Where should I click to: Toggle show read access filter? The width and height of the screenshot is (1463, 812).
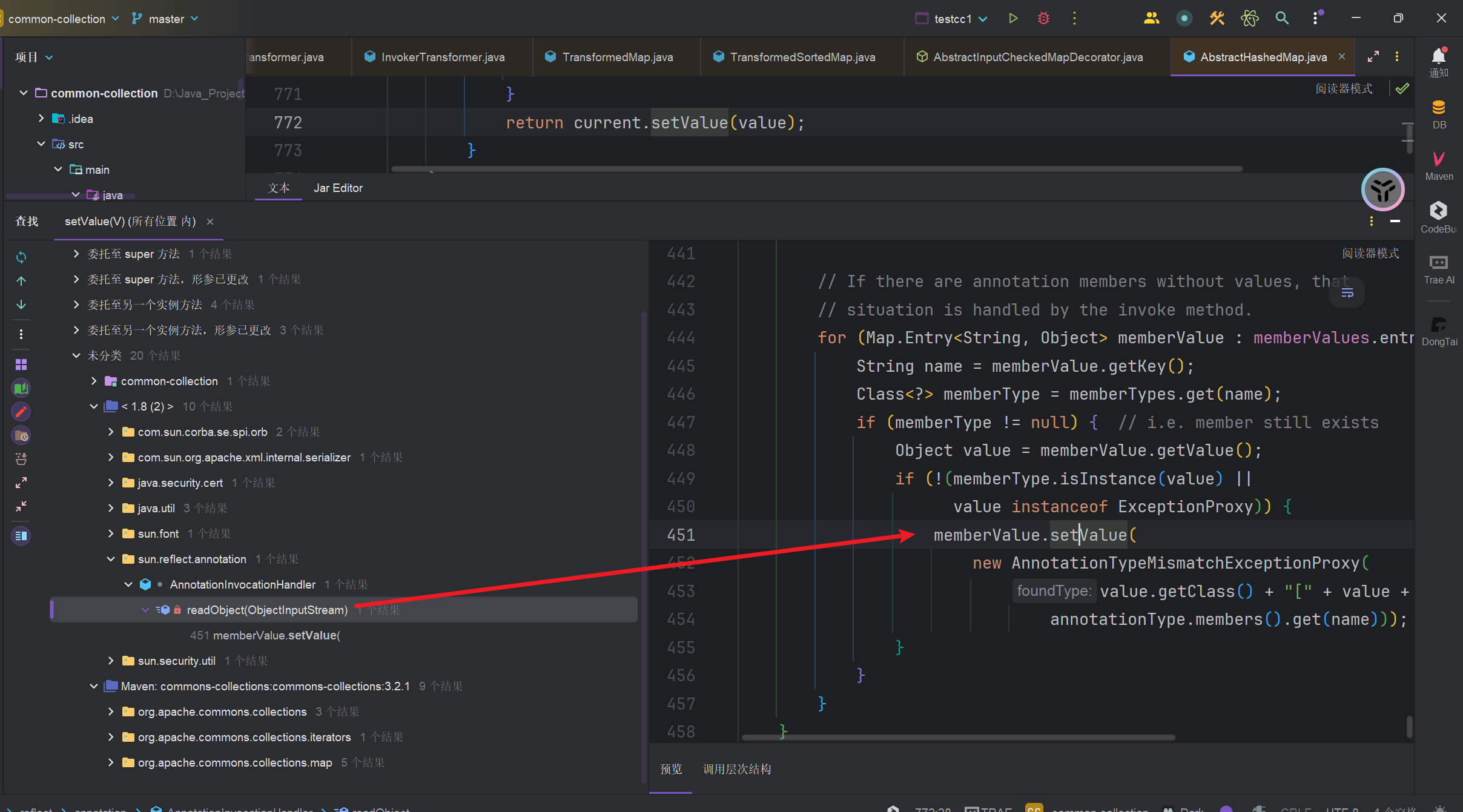[21, 388]
